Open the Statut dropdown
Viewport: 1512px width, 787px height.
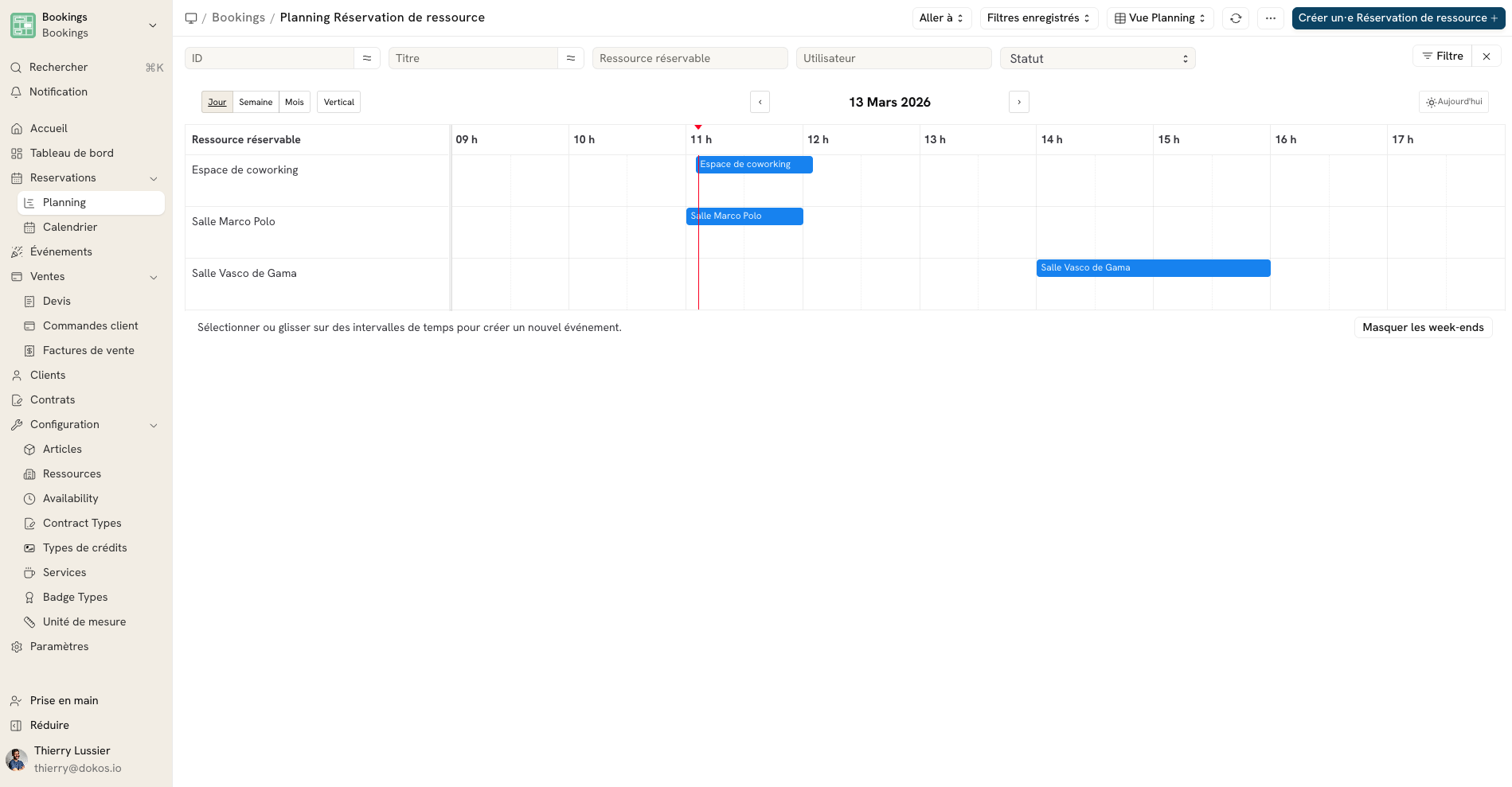[x=1097, y=57]
